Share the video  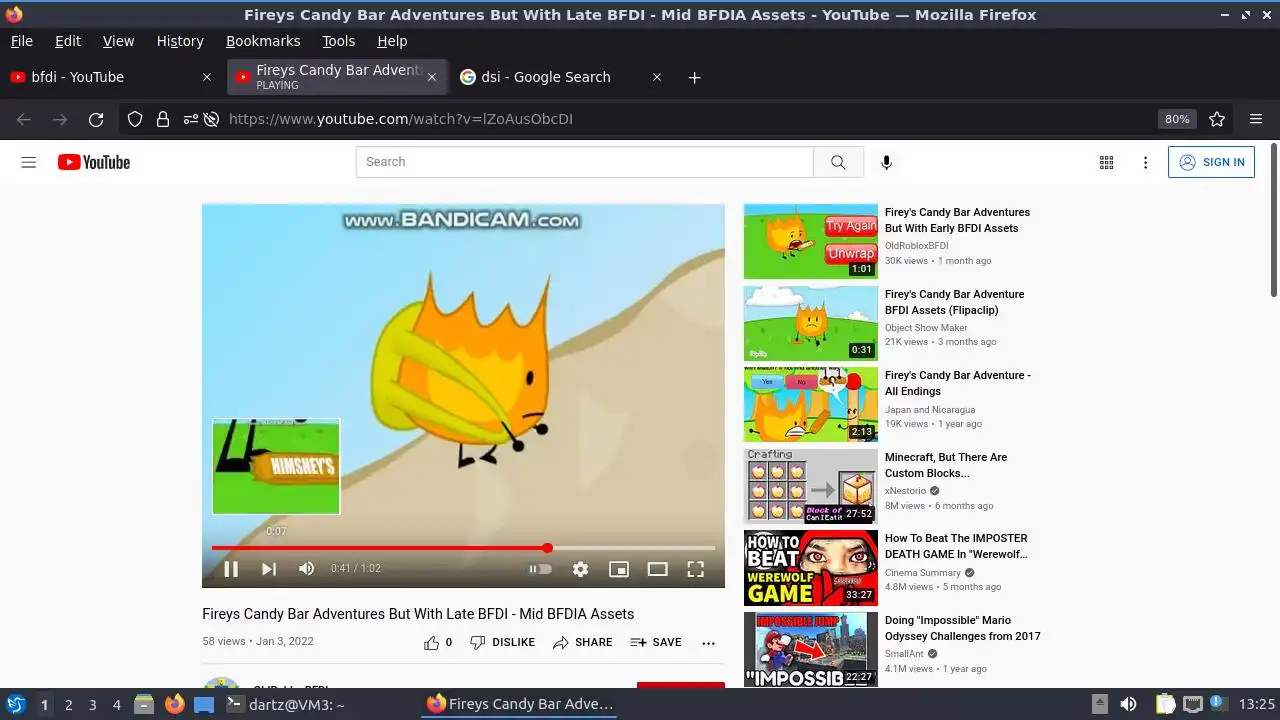point(582,643)
